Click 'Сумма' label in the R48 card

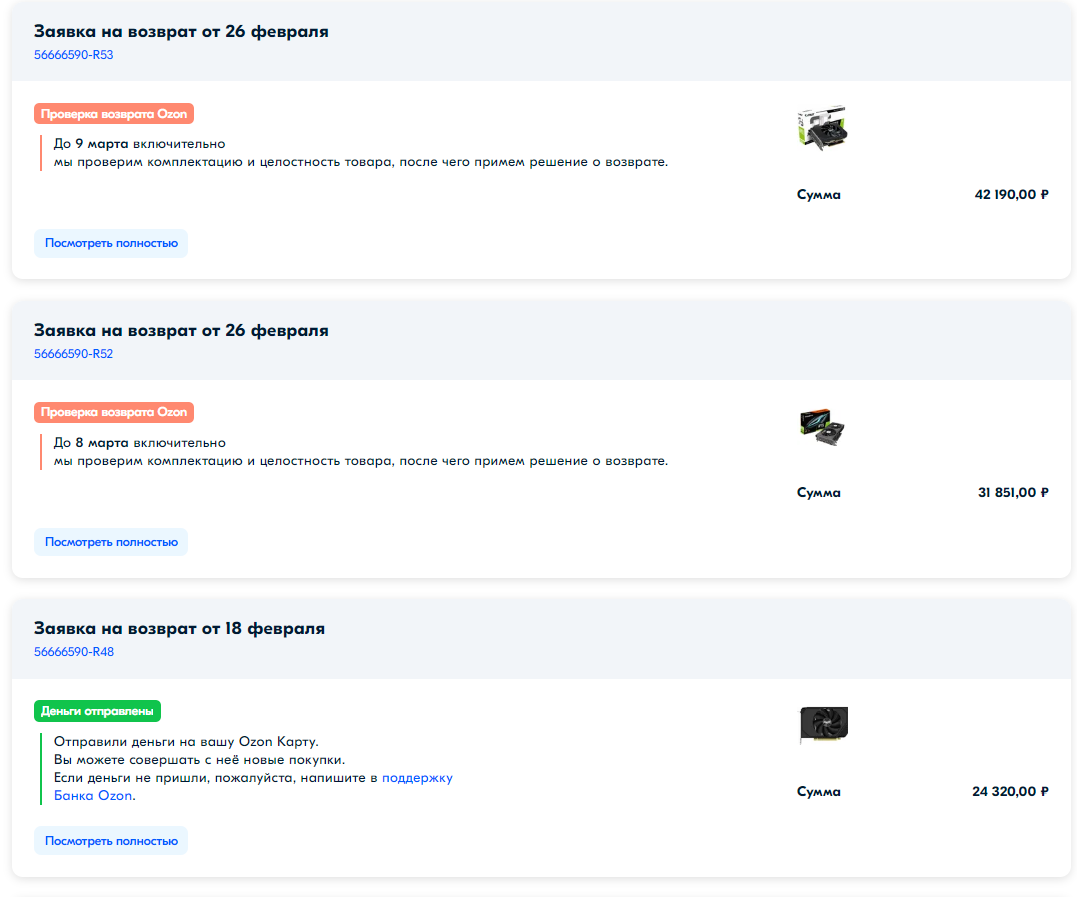pos(819,791)
